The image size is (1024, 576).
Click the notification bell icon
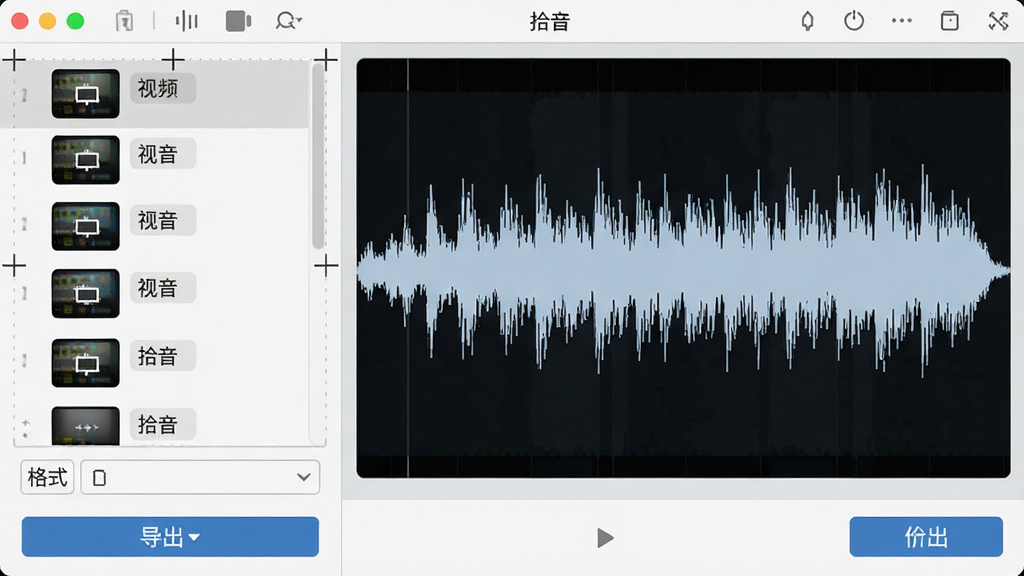(x=808, y=21)
